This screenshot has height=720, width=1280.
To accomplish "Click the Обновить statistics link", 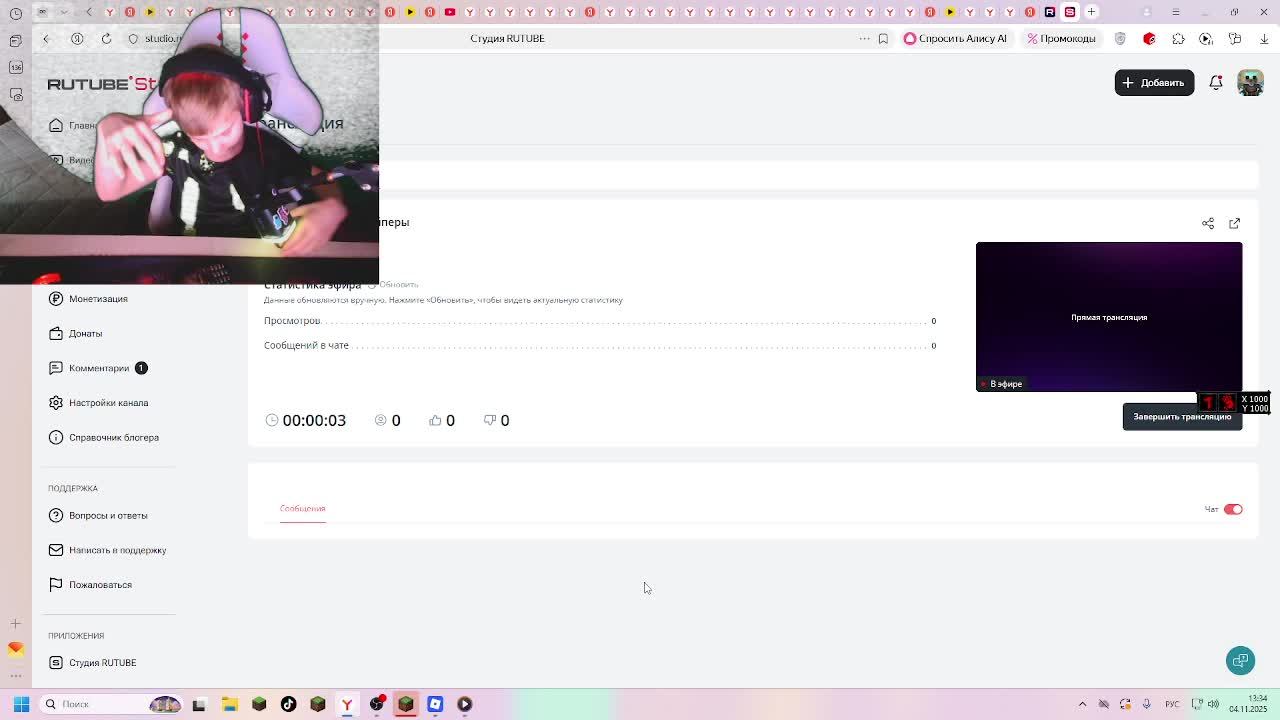I will click(x=393, y=285).
